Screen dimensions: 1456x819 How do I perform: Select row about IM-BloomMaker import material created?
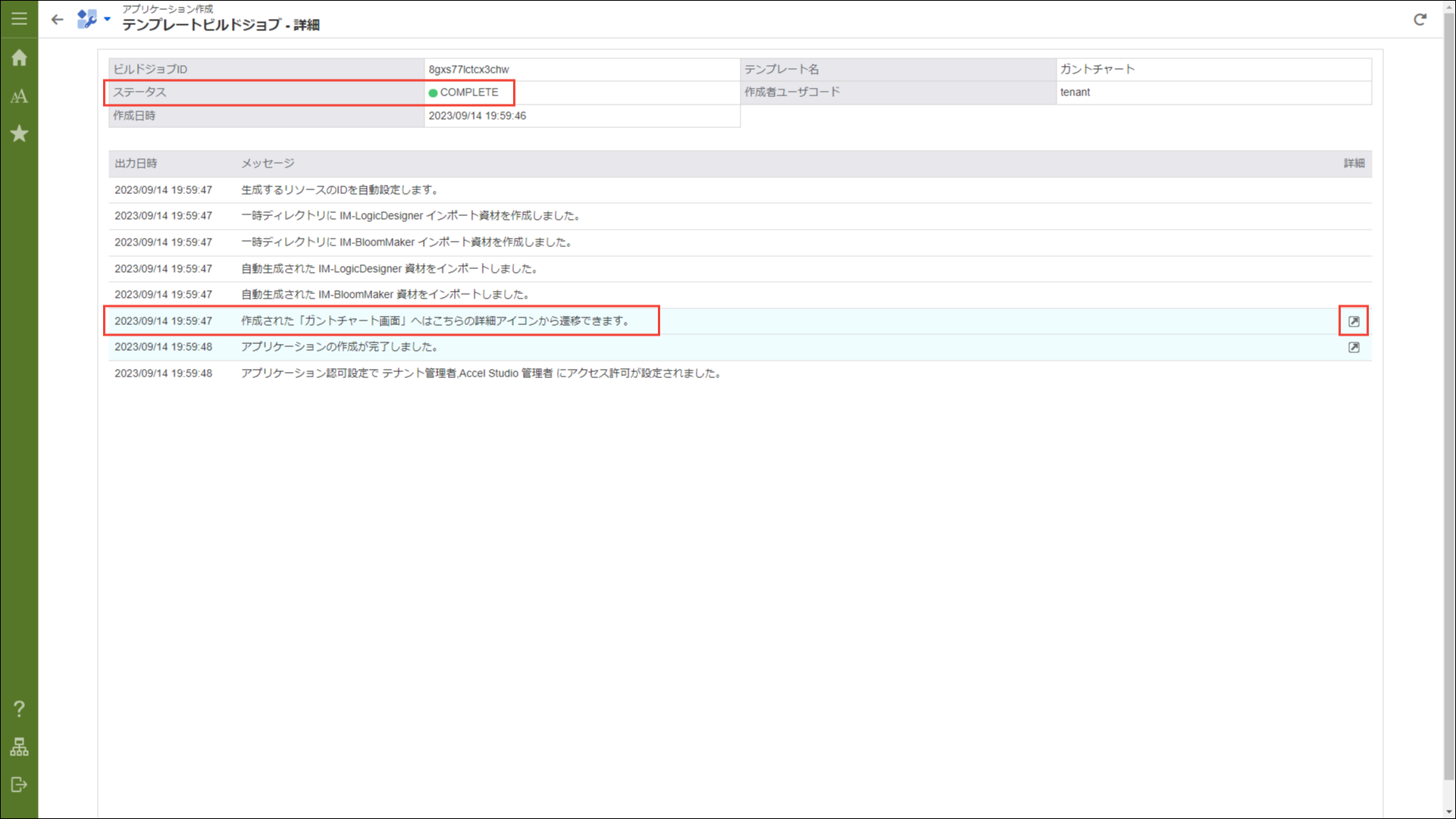click(x=740, y=242)
